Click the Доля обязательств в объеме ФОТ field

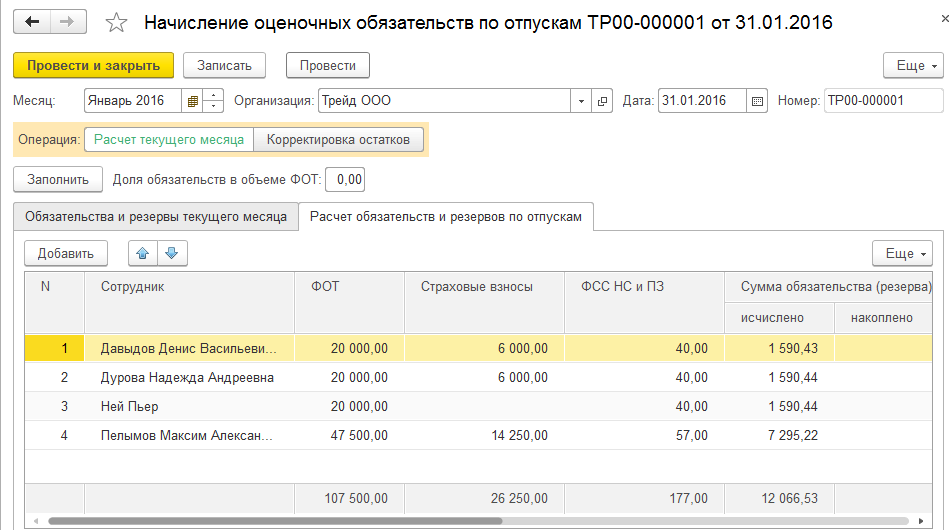click(x=346, y=180)
